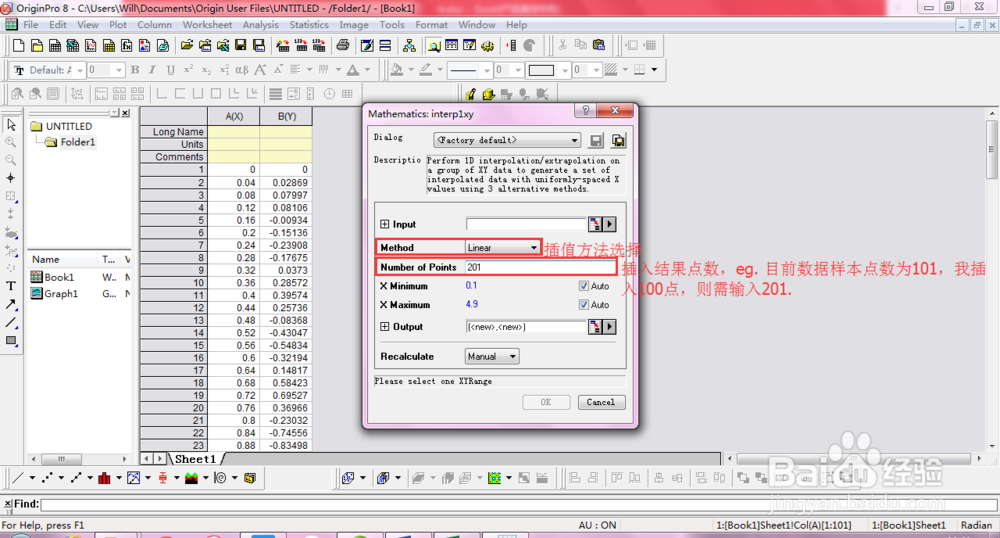
Task: Click the Scatter plot icon
Action: click(x=47, y=477)
